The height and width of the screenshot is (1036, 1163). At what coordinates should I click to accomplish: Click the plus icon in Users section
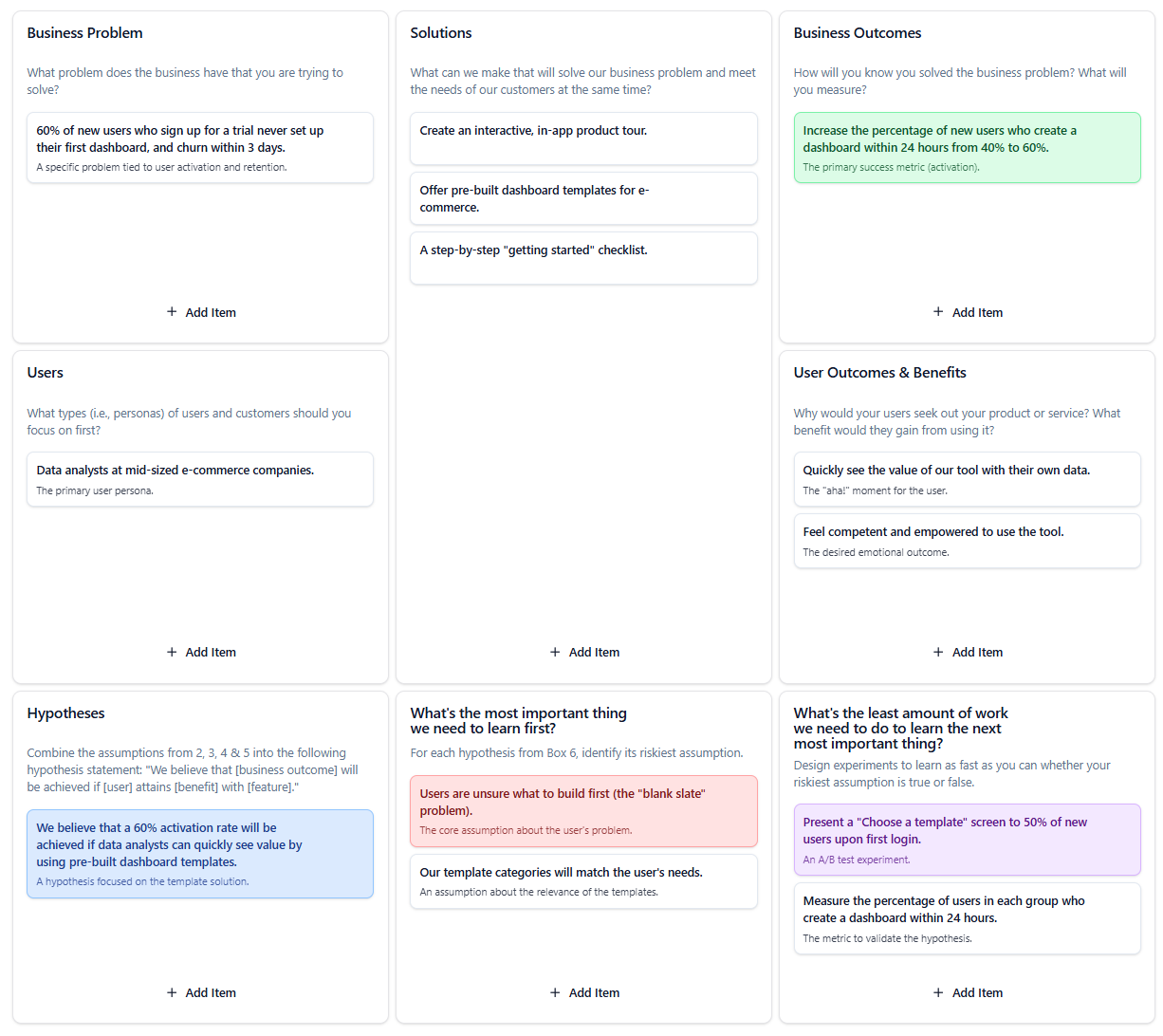(172, 652)
